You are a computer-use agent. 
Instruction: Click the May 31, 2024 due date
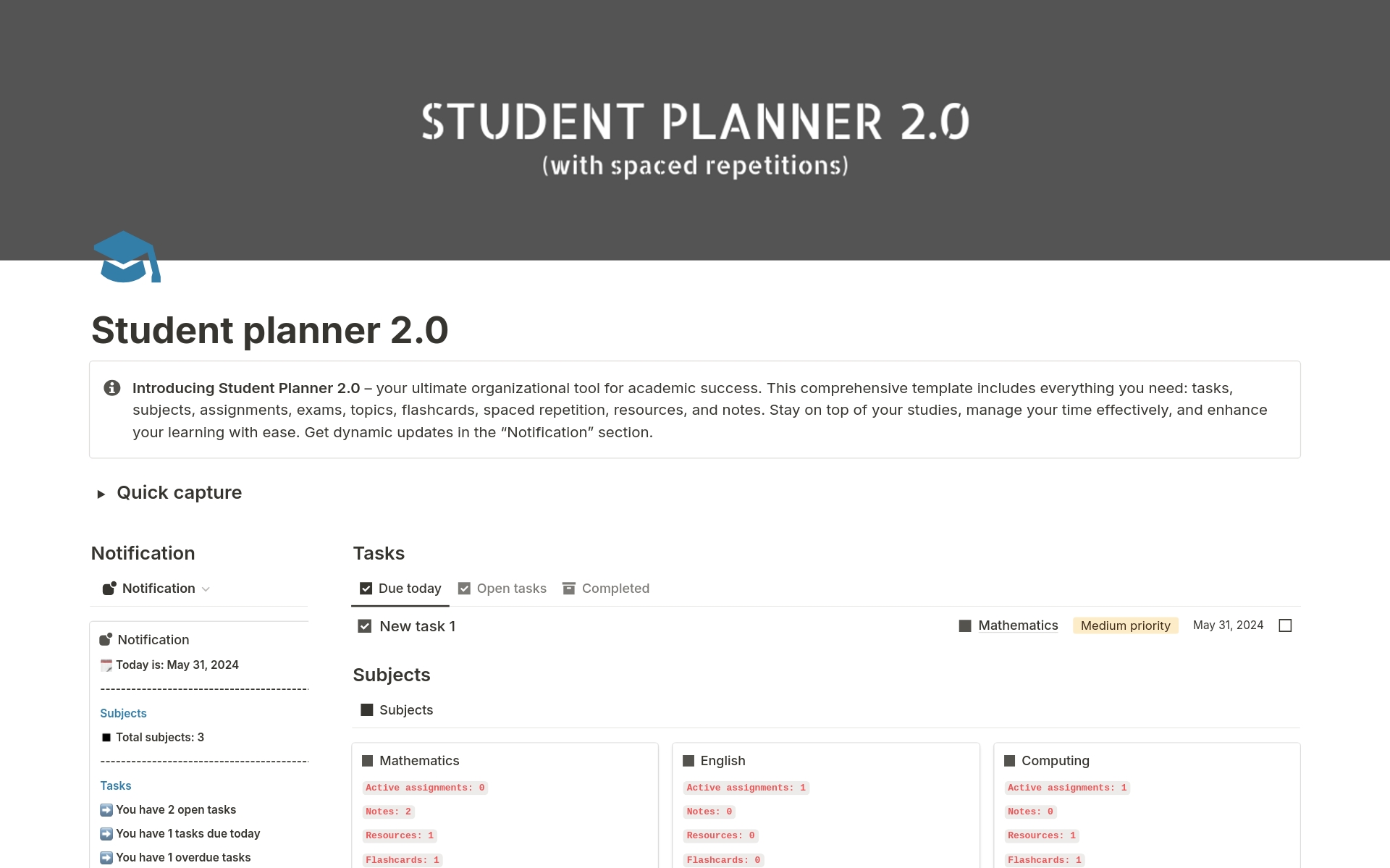coord(1228,625)
